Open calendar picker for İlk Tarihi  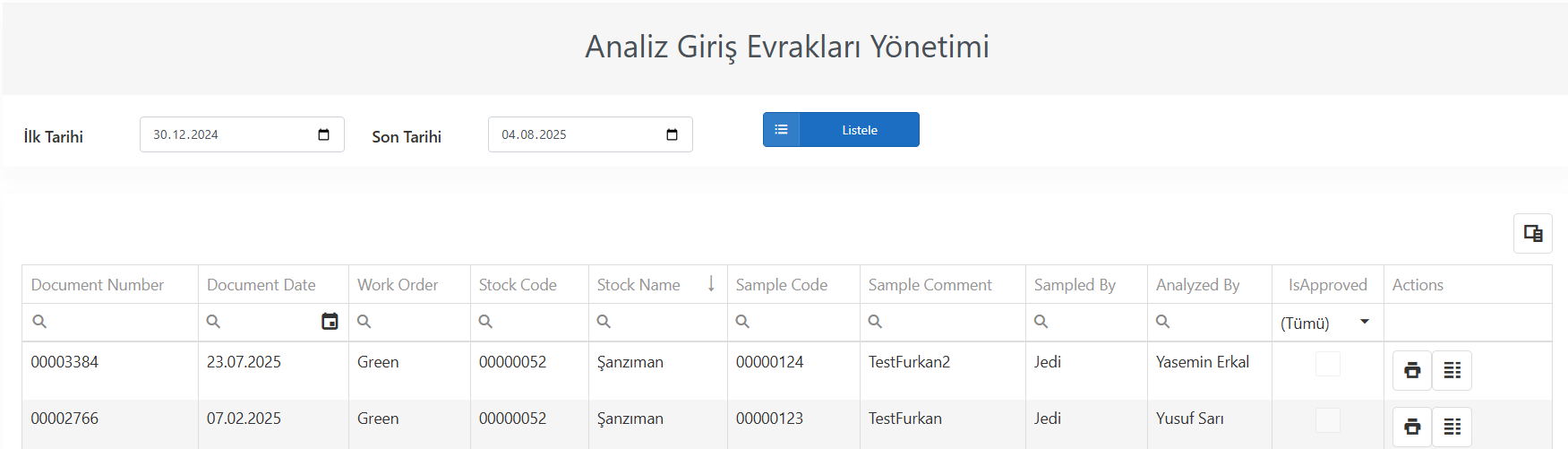click(323, 134)
